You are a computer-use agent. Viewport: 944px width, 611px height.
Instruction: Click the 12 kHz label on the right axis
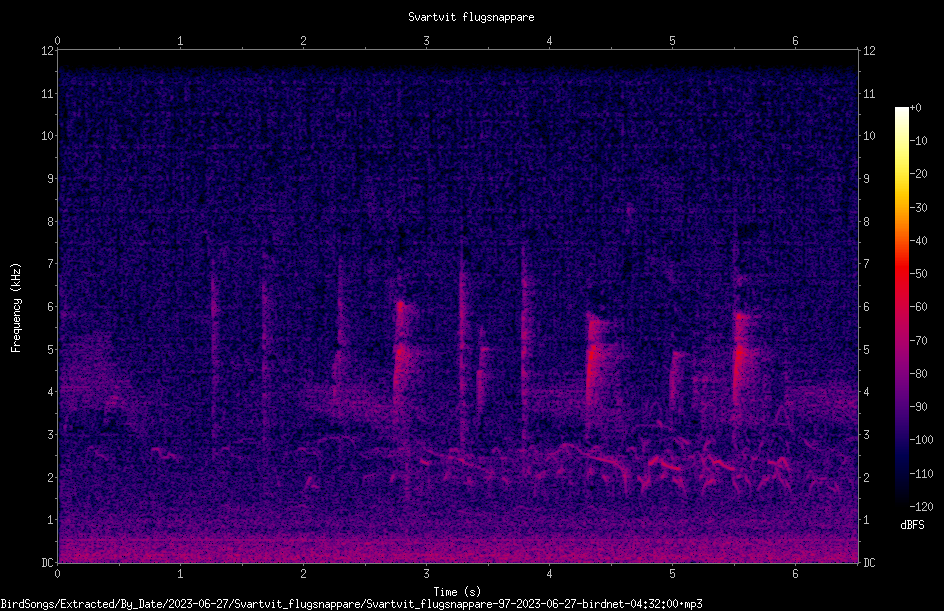click(x=869, y=51)
